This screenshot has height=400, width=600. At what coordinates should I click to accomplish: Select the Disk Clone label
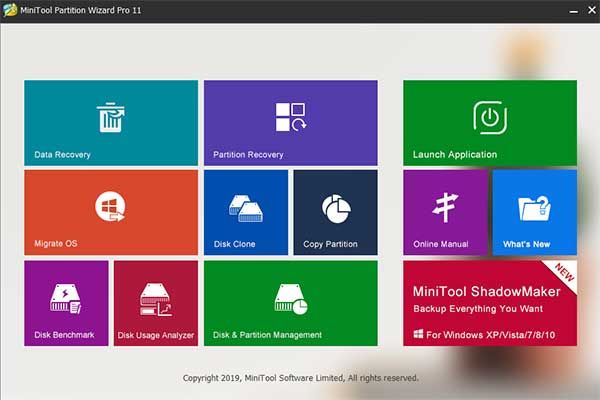(235, 244)
